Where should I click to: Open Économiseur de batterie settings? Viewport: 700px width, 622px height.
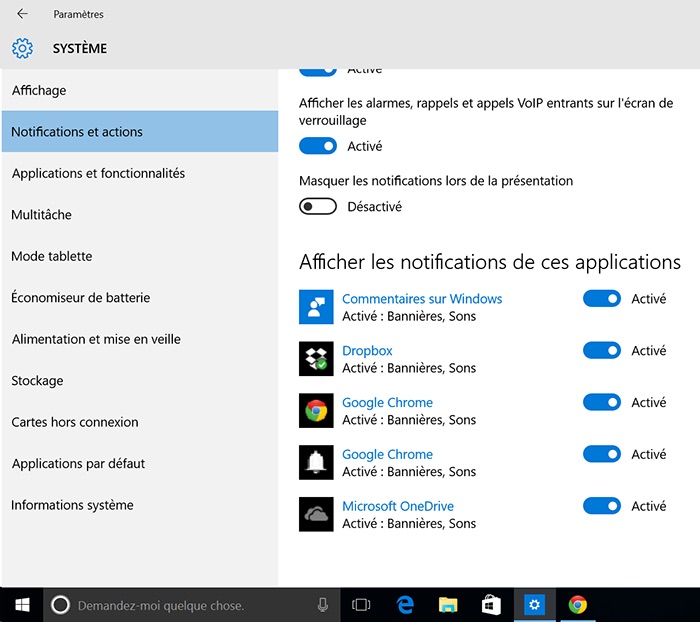coord(79,297)
